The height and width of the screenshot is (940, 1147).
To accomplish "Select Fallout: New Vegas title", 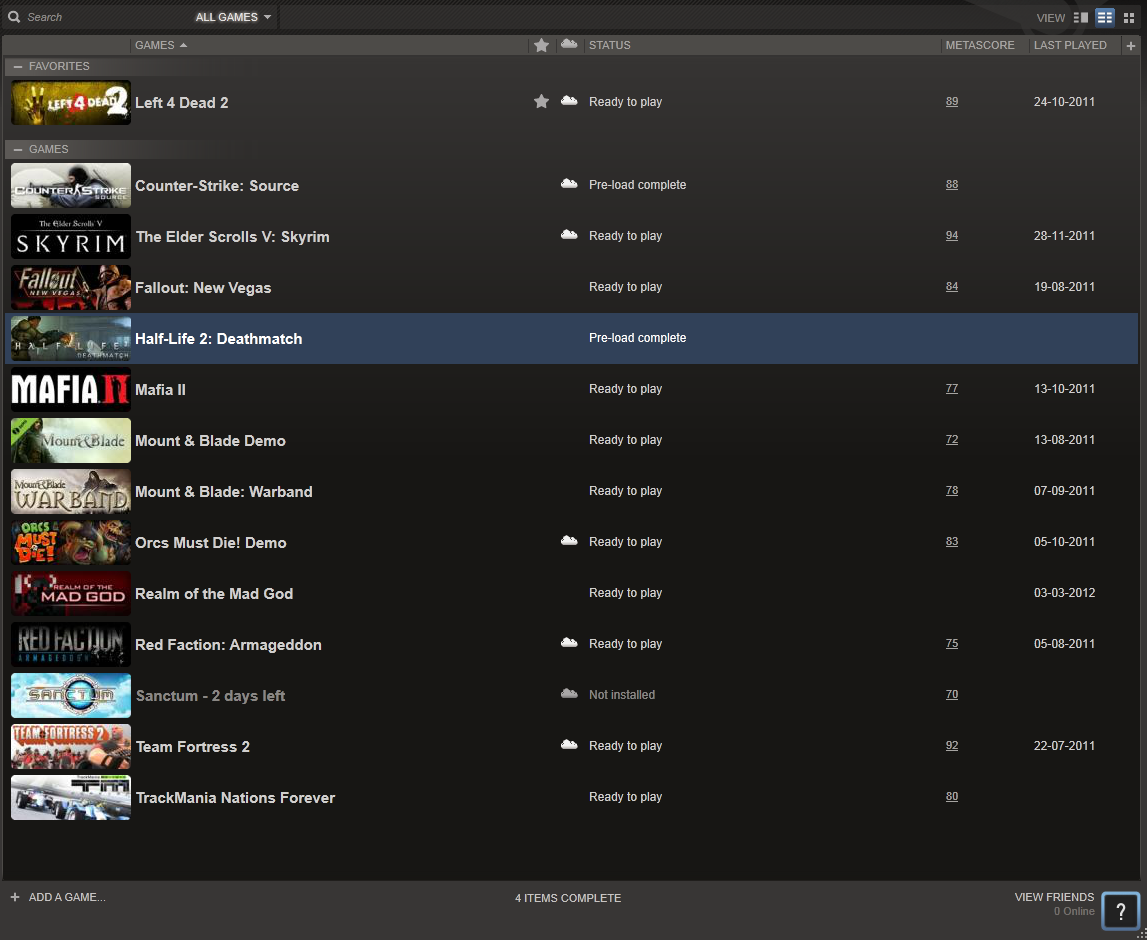I will pyautogui.click(x=203, y=288).
